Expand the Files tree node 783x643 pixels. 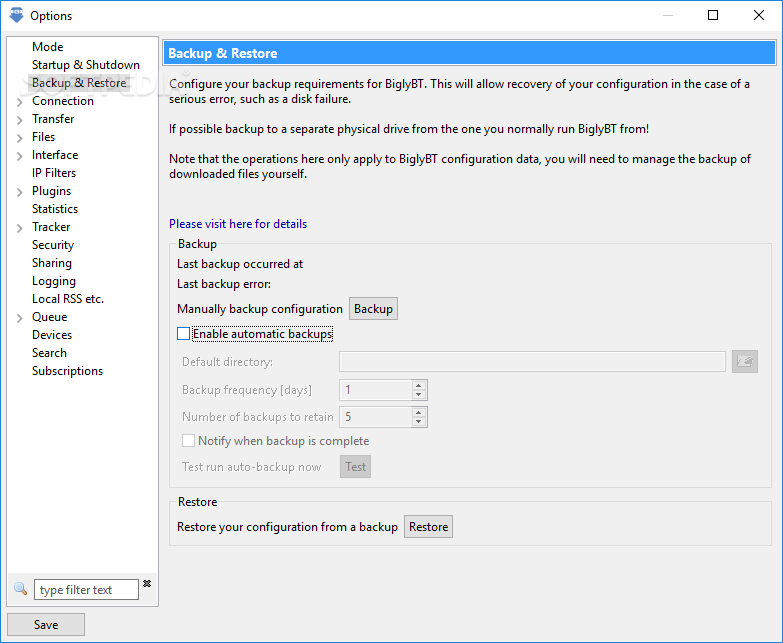click(x=19, y=138)
